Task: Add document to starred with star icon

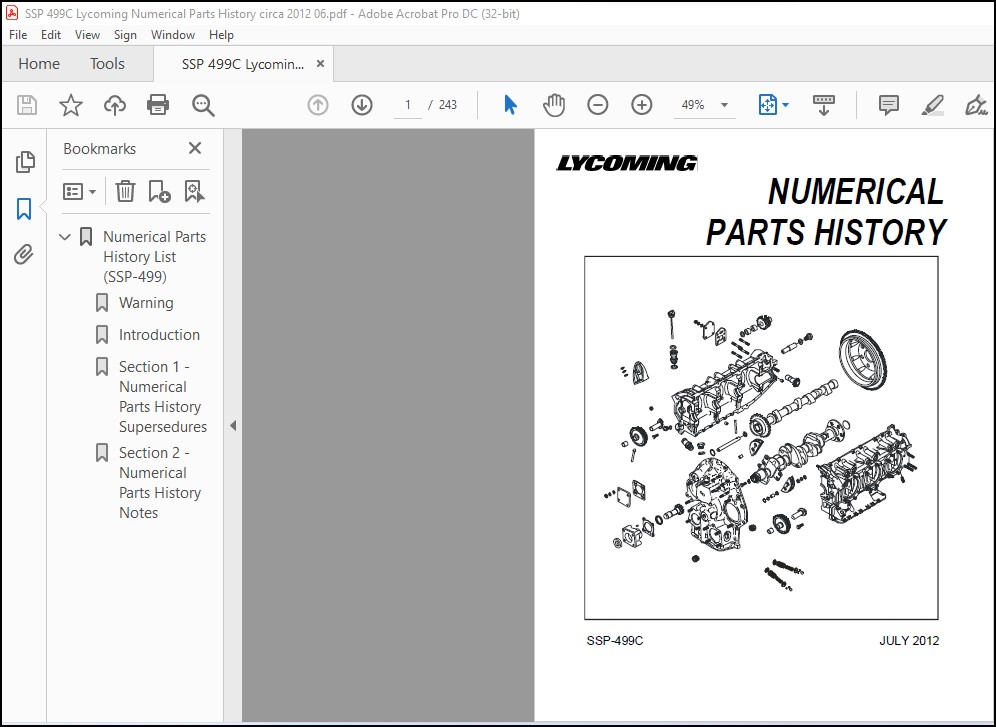Action: tap(71, 105)
